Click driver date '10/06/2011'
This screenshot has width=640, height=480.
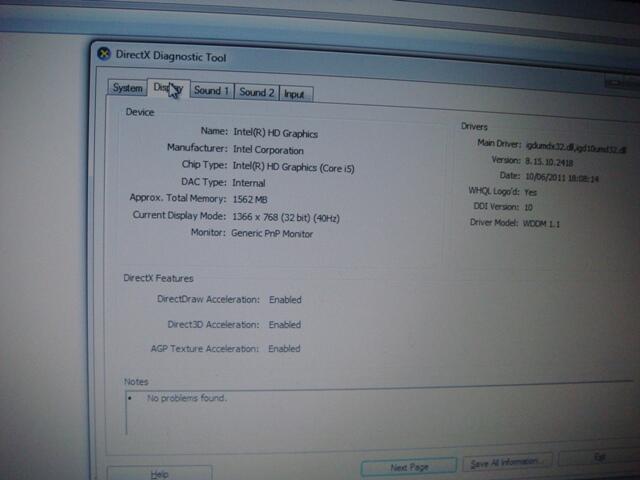pyautogui.click(x=544, y=177)
